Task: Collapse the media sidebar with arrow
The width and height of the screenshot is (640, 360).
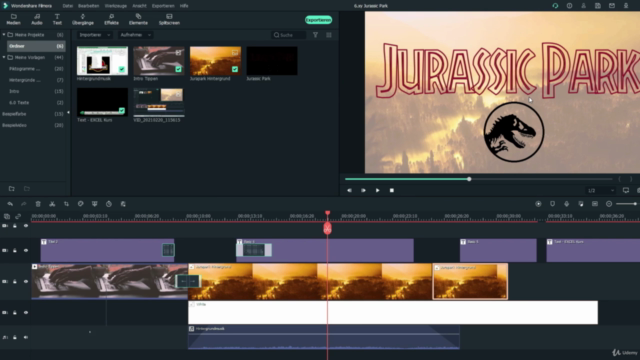Action: pos(68,112)
